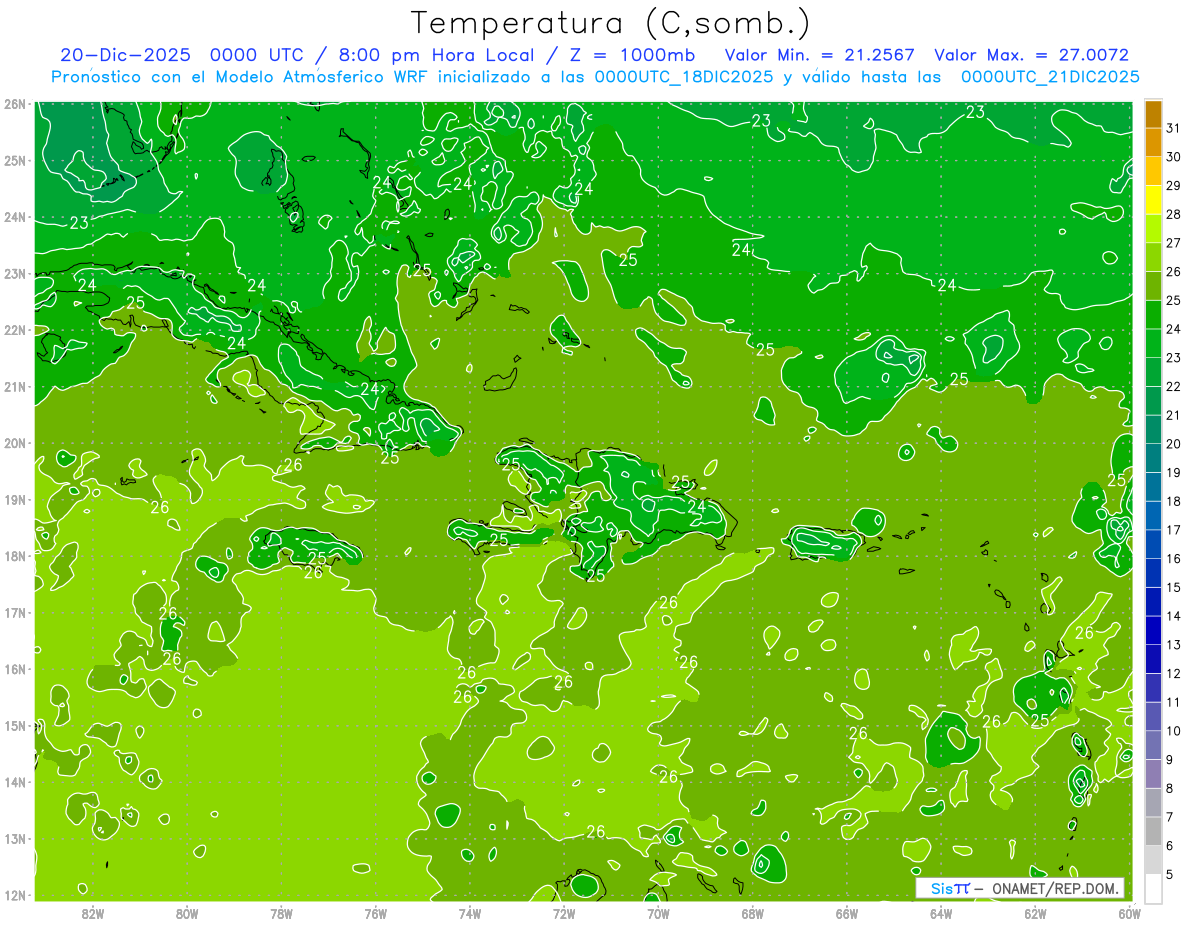This screenshot has height=927, width=1200.
Task: Click the brown color bar segment above 31
Action: [1153, 115]
